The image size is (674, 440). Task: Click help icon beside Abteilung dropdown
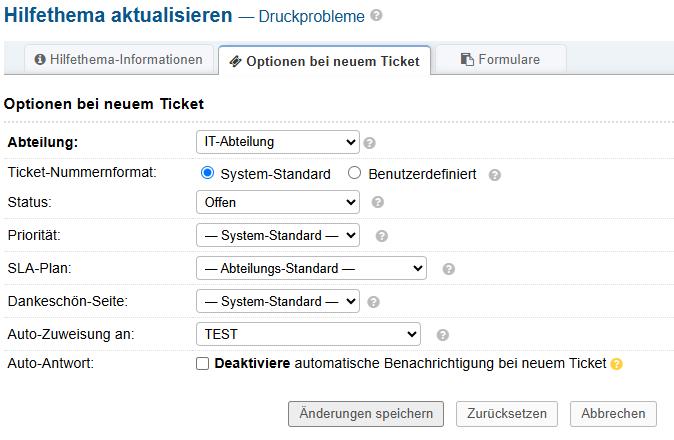pyautogui.click(x=369, y=143)
